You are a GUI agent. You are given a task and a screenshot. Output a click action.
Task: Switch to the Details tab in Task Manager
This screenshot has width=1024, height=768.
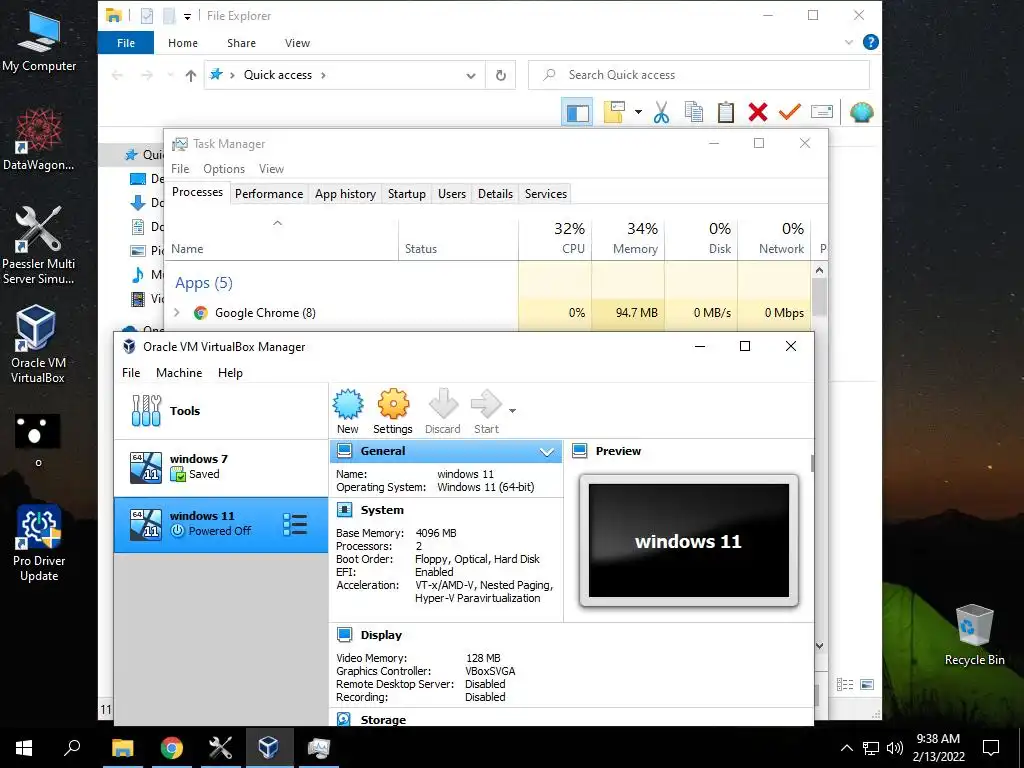(495, 193)
